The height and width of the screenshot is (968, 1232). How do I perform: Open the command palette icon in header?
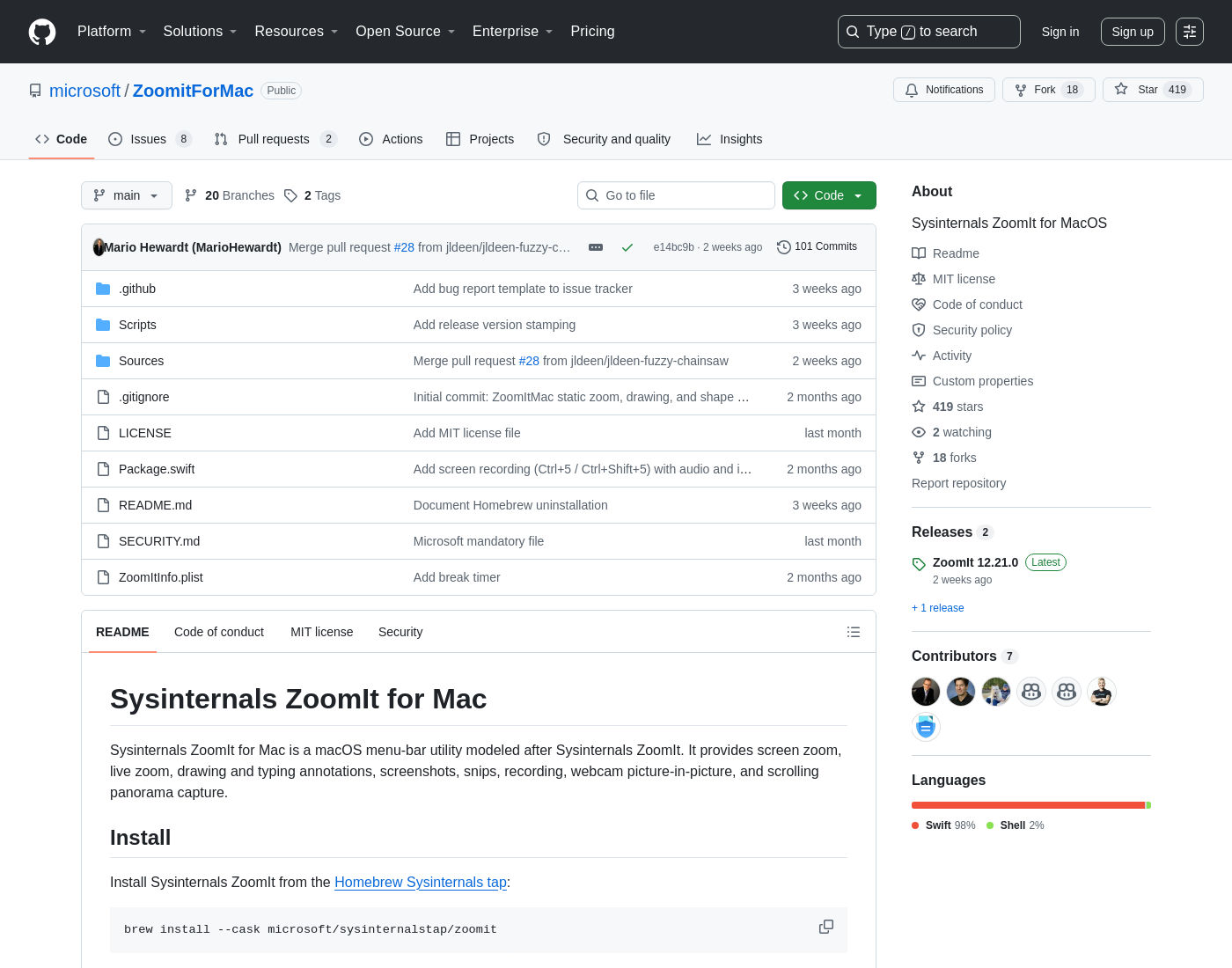(x=1190, y=32)
